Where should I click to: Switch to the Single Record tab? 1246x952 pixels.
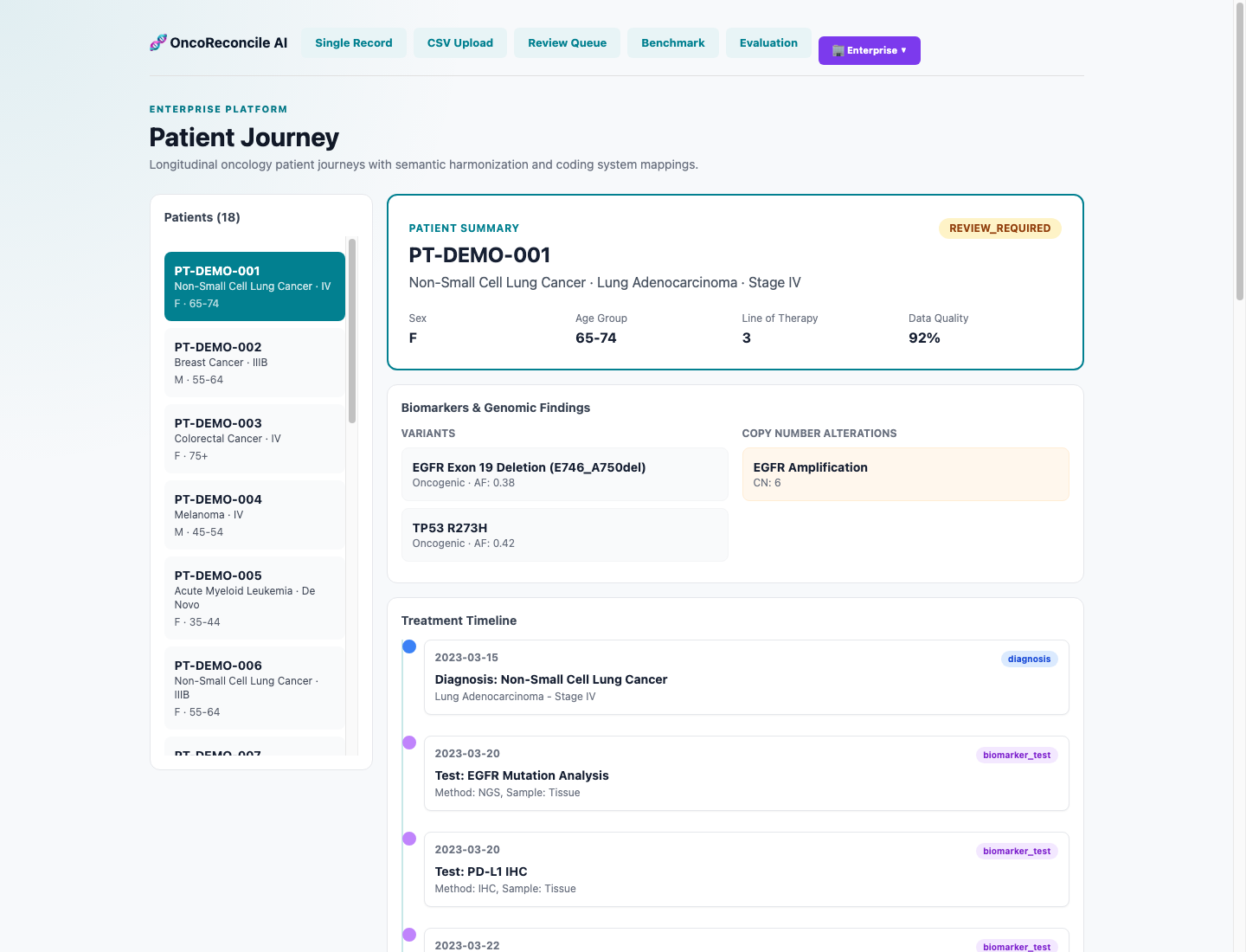354,42
